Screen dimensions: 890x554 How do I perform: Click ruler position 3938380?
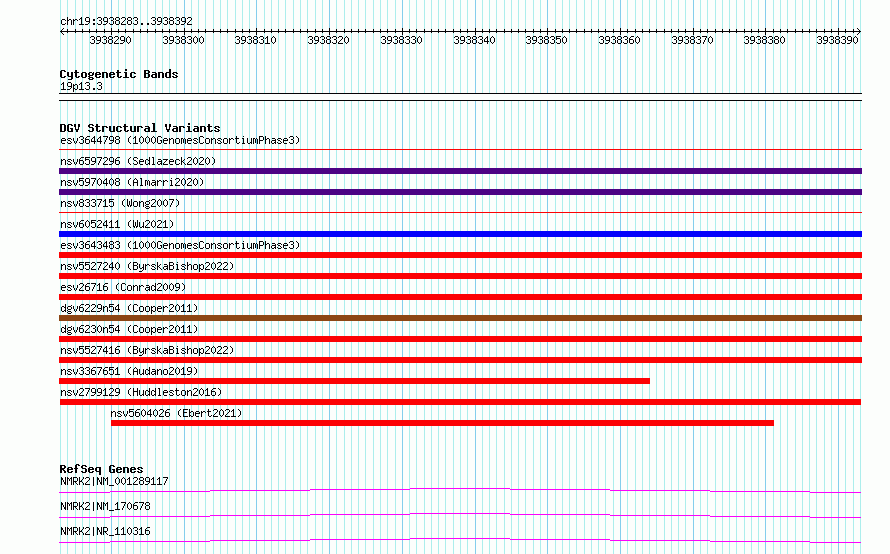click(x=764, y=40)
